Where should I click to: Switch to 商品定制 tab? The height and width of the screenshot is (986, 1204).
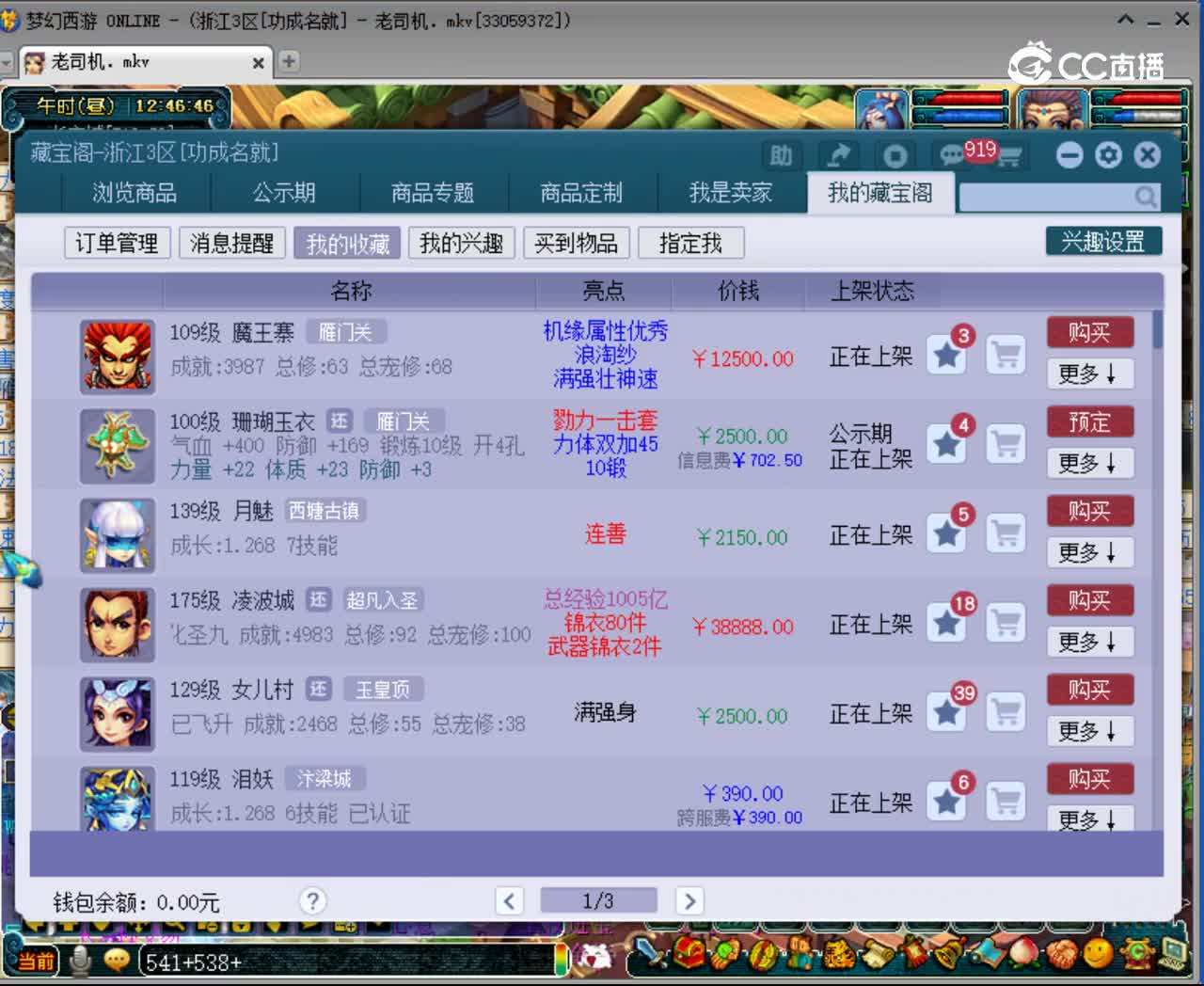tap(581, 193)
